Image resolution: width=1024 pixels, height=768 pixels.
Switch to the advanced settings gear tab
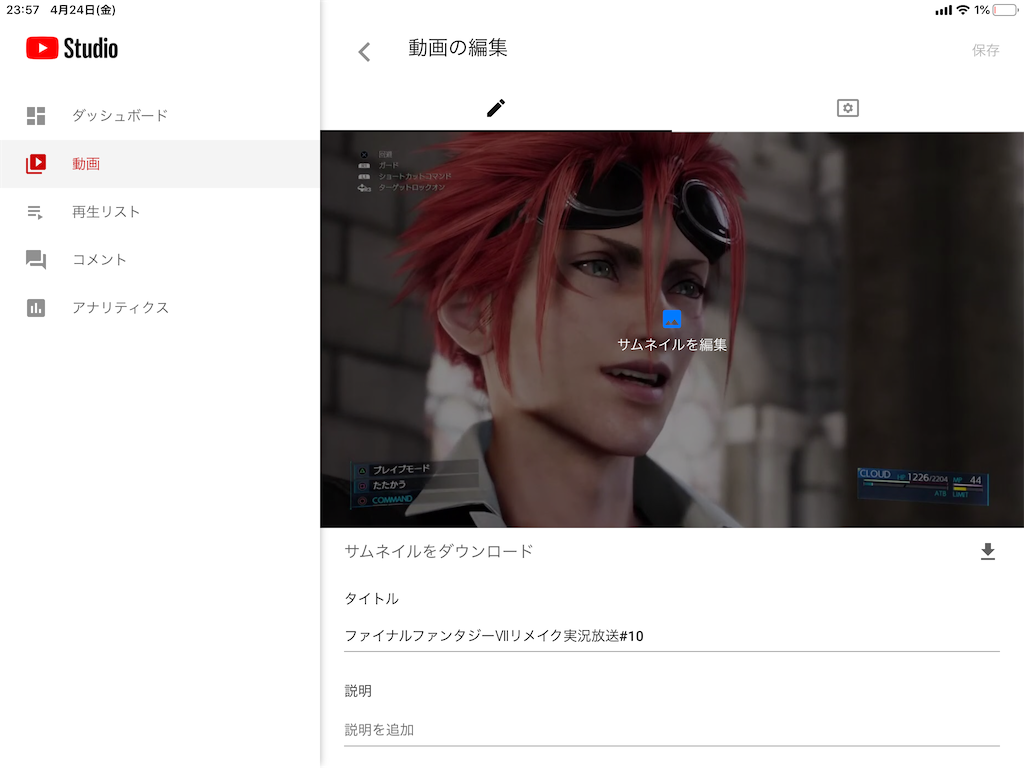pos(848,108)
